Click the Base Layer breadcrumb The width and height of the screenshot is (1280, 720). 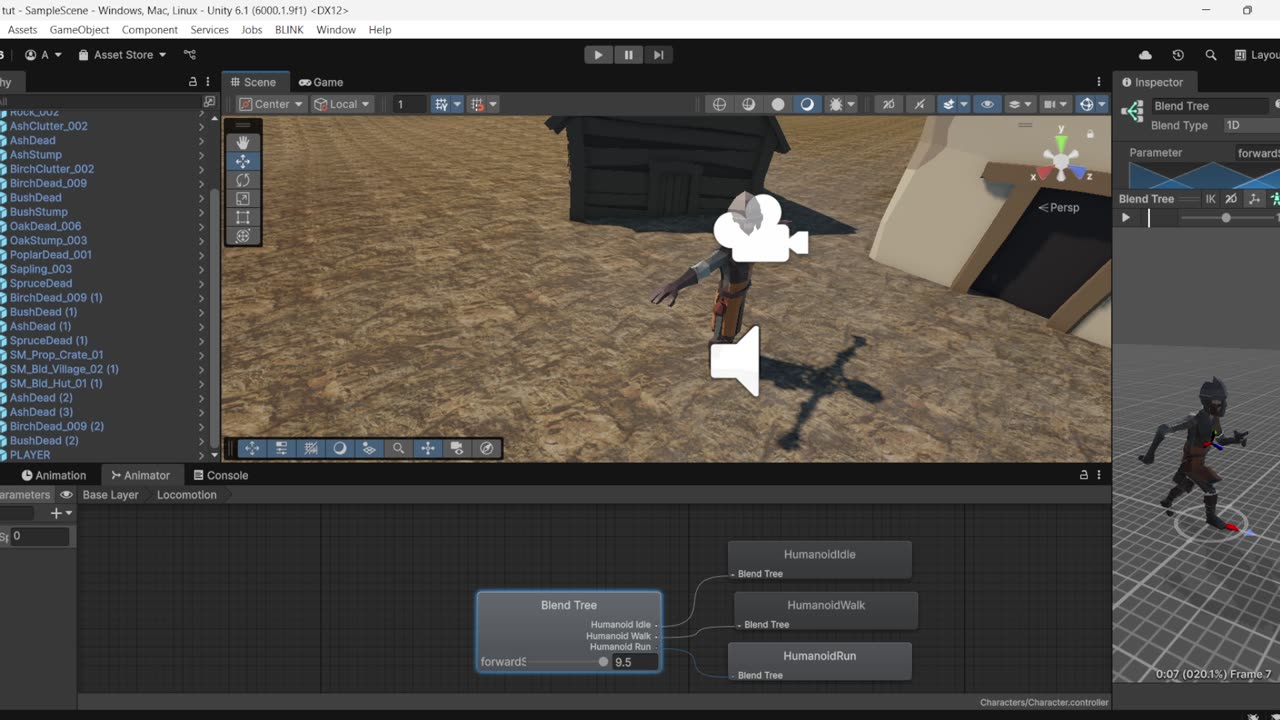110,495
